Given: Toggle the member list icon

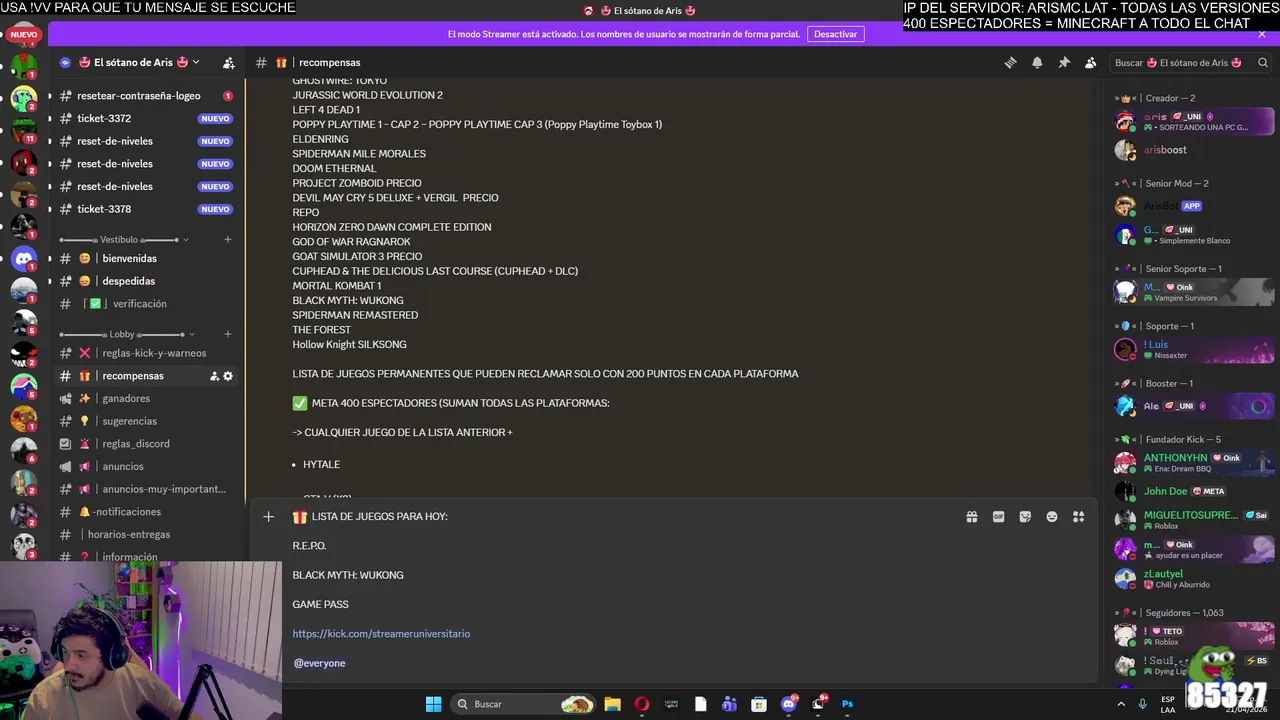Looking at the screenshot, I should tap(1090, 62).
